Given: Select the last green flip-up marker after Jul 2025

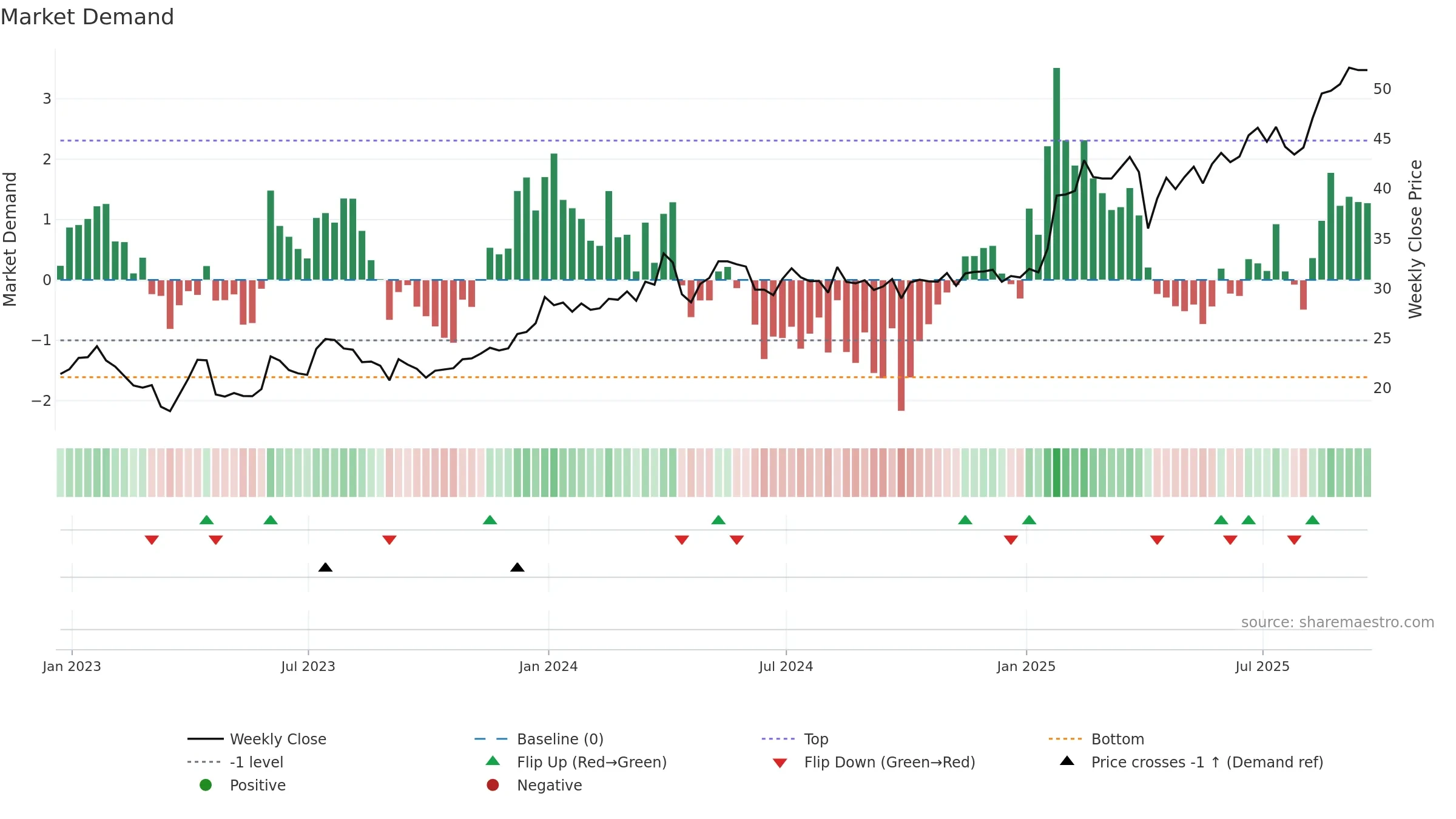Looking at the screenshot, I should pos(1313,520).
